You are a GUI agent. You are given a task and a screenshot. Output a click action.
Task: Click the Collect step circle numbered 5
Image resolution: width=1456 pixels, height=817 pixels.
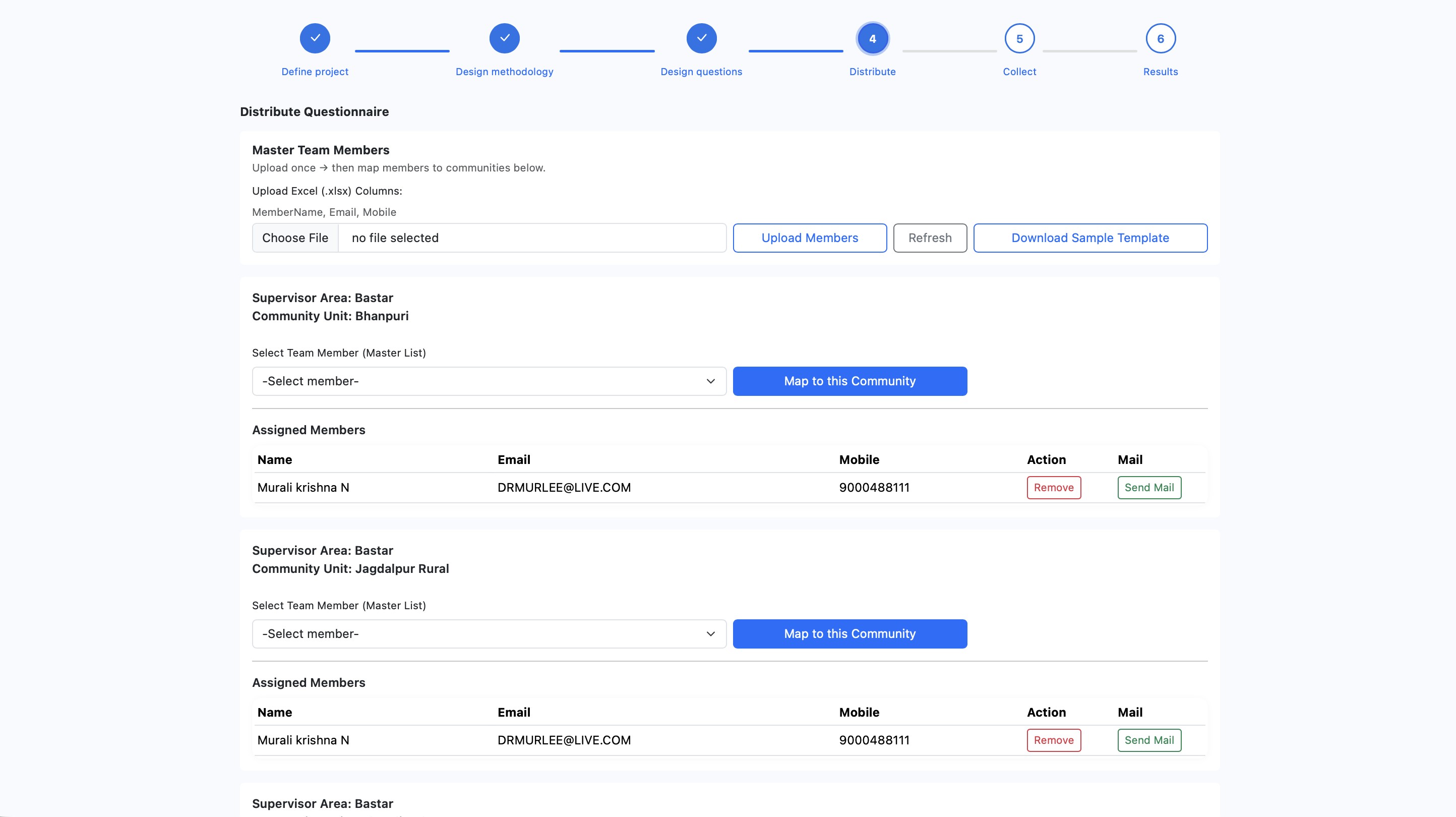pyautogui.click(x=1019, y=38)
